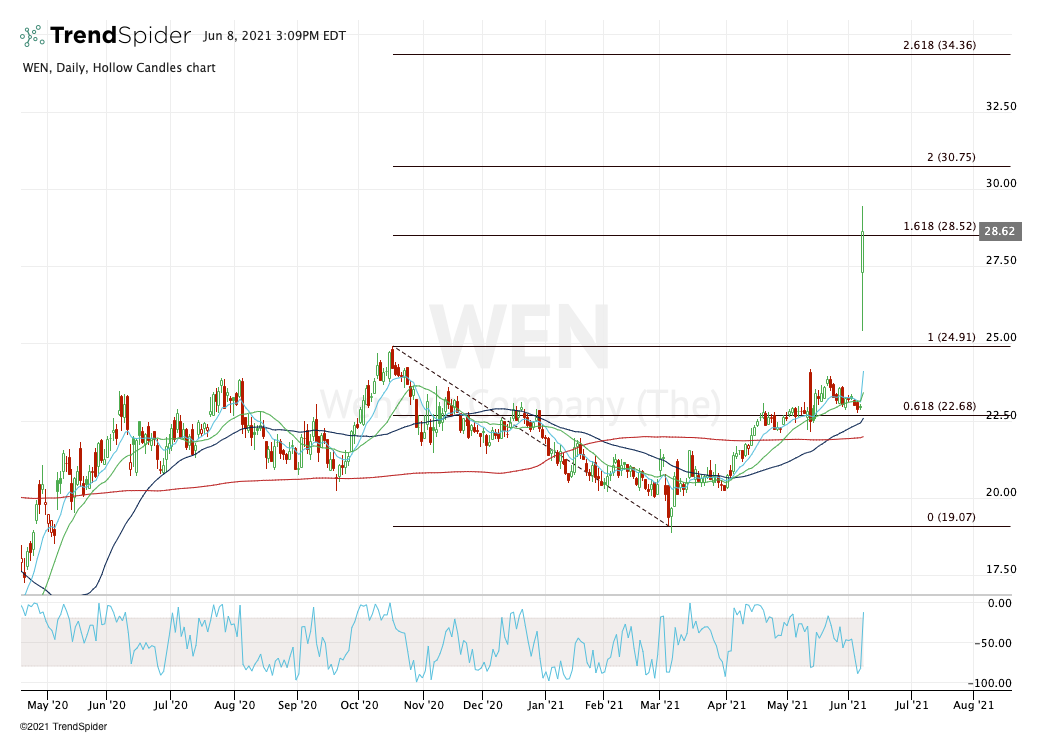This screenshot has width=1042, height=736.
Task: Click the May '20 date label
Action: tap(48, 705)
